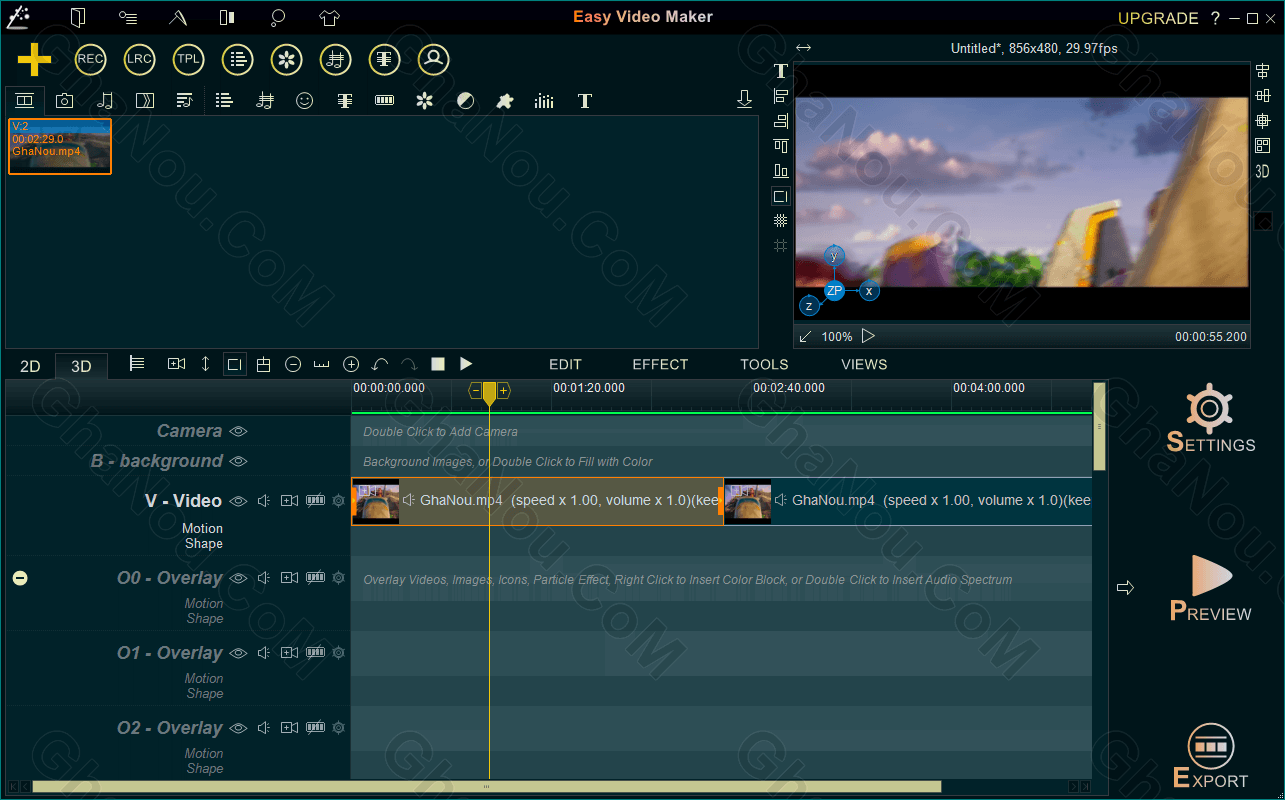The image size is (1285, 800).
Task: Toggle the 3D icon beside preview monitor
Action: pyautogui.click(x=1262, y=171)
